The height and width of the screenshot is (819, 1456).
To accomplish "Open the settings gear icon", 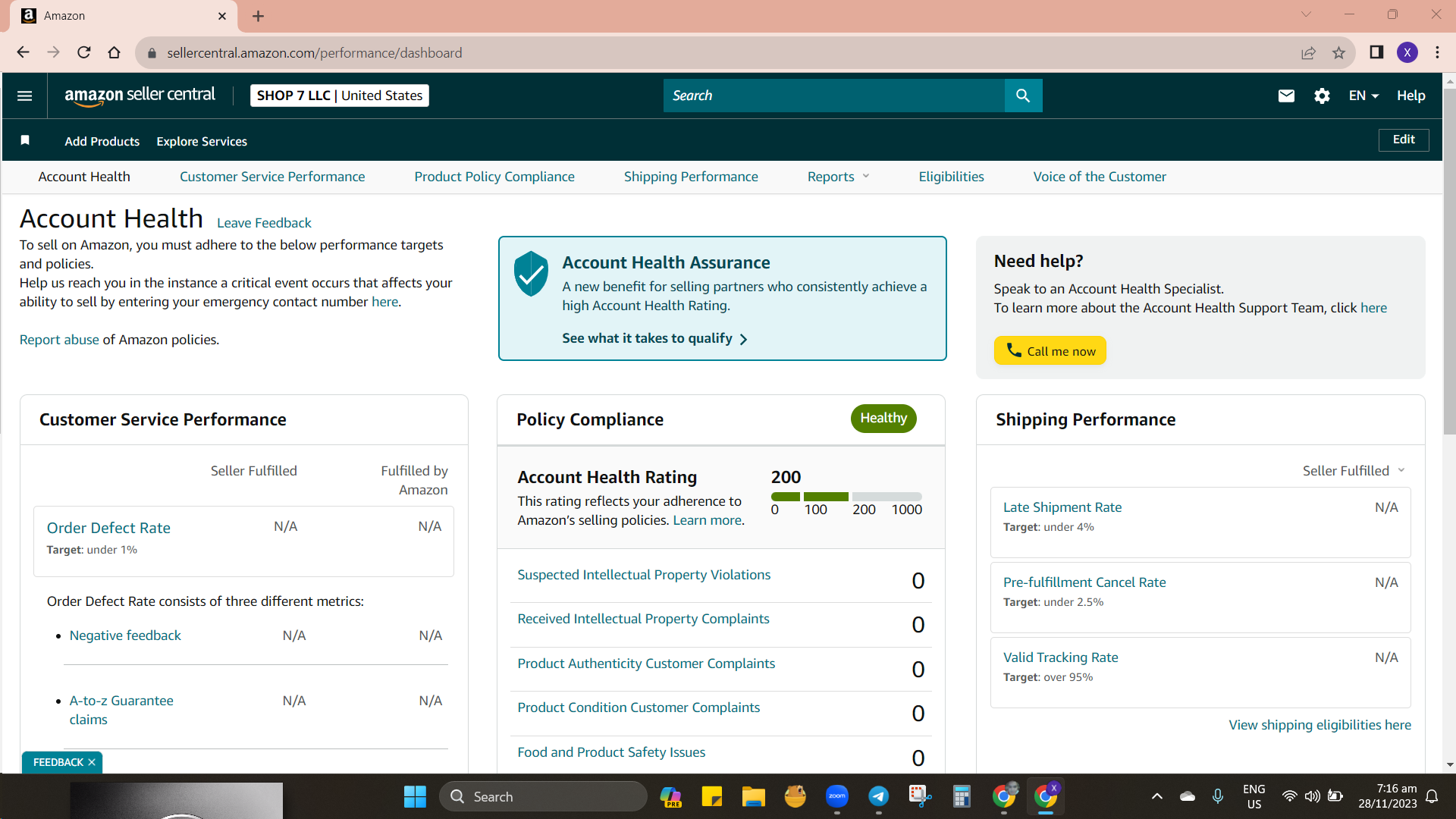I will [1322, 96].
